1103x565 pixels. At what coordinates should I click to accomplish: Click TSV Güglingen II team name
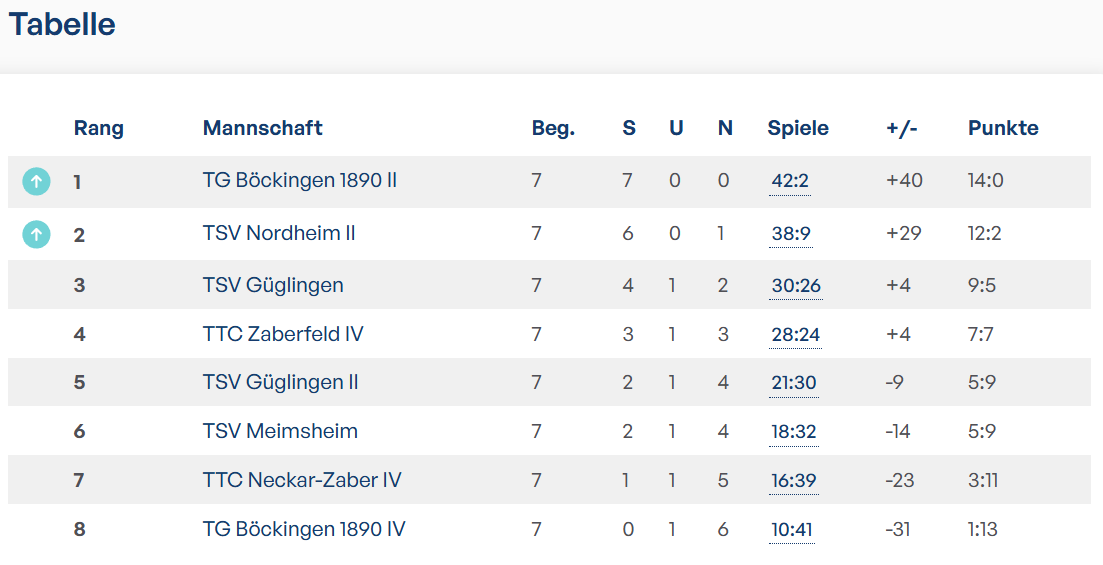[280, 383]
